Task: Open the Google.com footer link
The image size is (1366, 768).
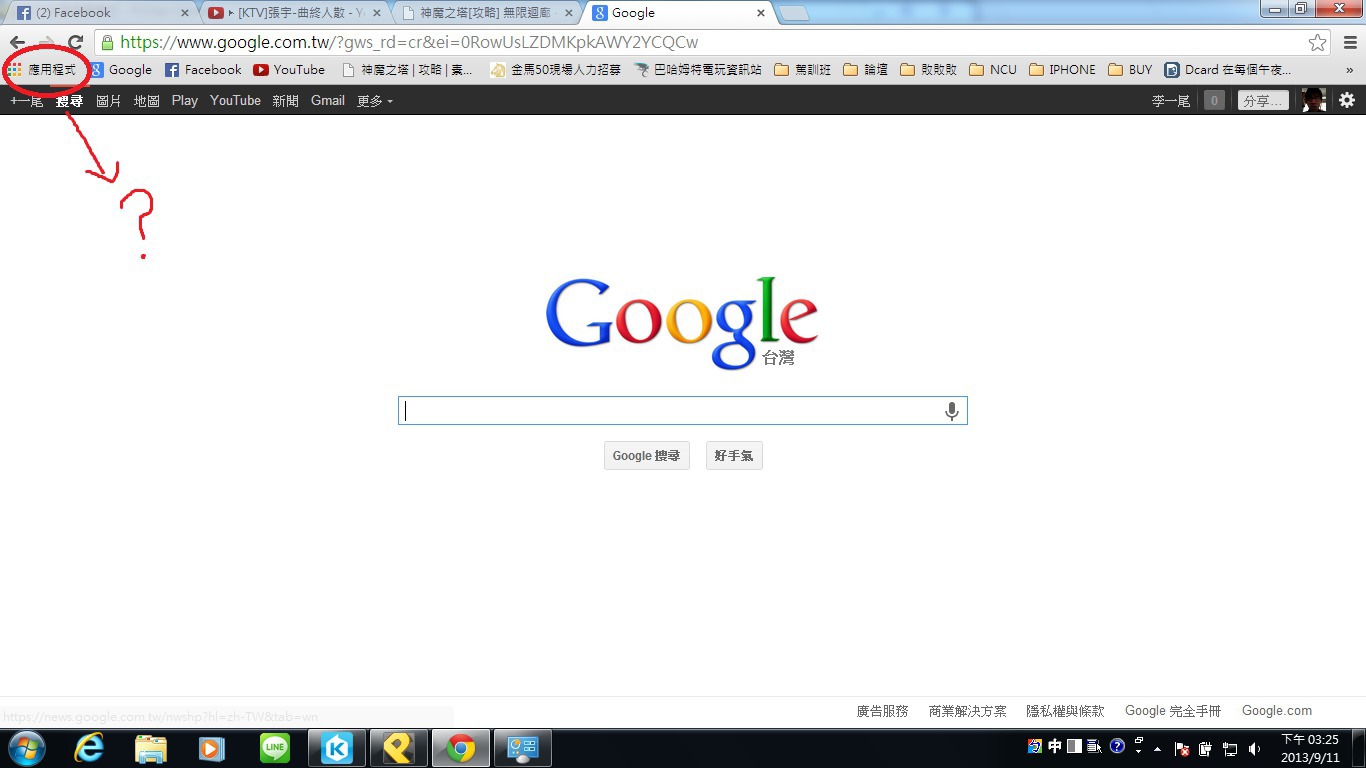Action: [1277, 711]
